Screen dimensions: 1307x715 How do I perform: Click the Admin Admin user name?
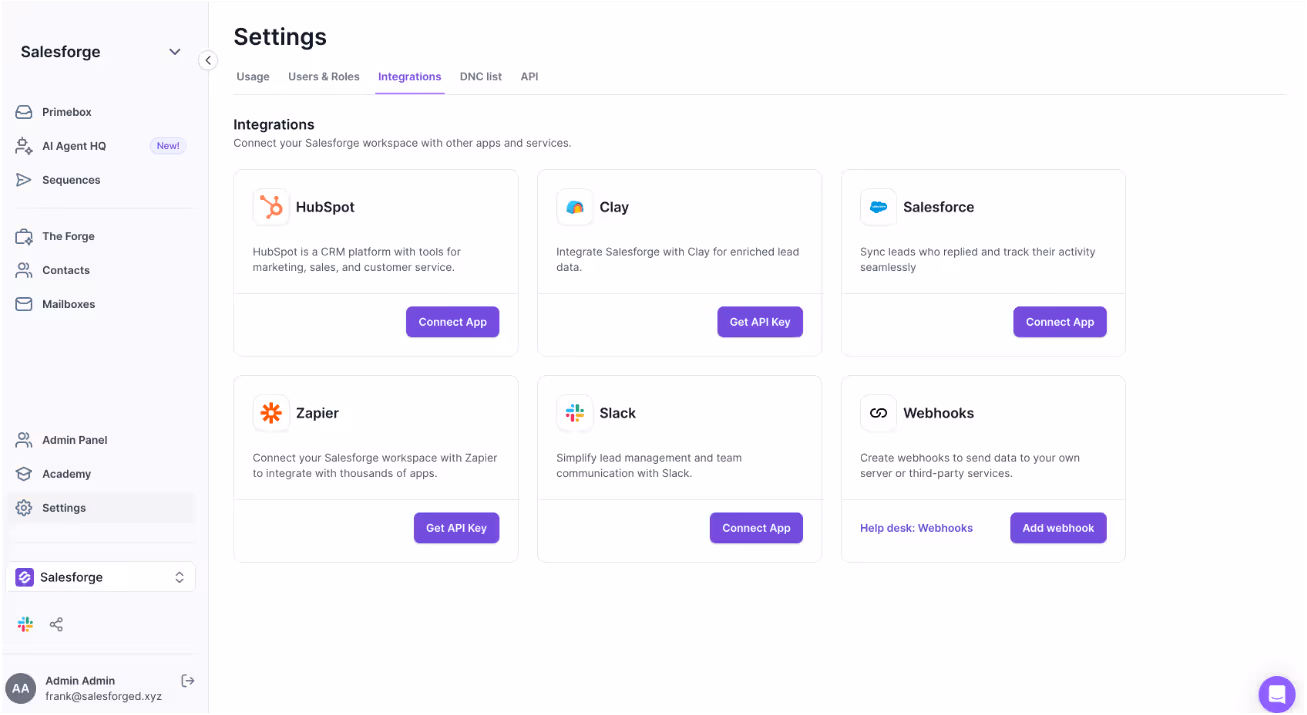coord(80,680)
